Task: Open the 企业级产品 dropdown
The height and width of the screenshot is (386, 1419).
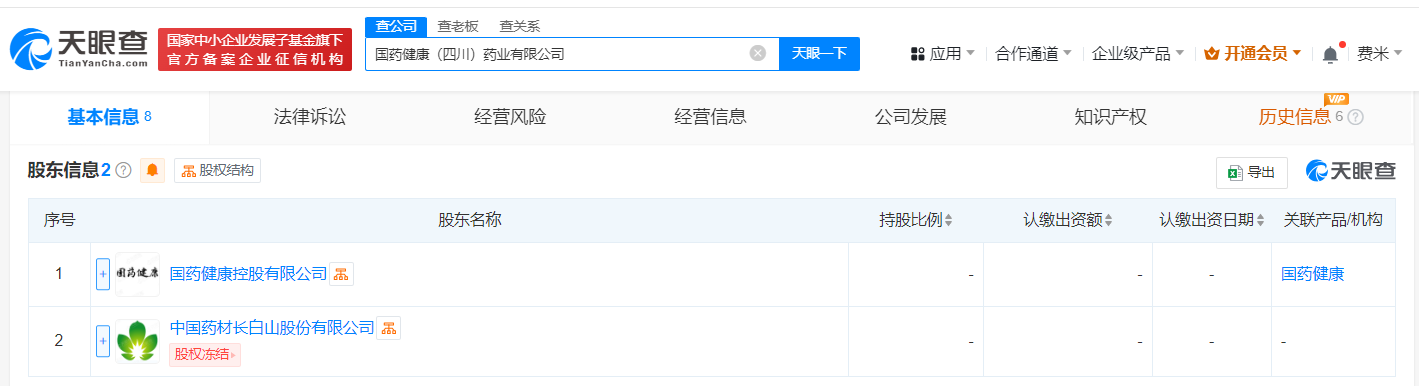Action: coord(1138,54)
